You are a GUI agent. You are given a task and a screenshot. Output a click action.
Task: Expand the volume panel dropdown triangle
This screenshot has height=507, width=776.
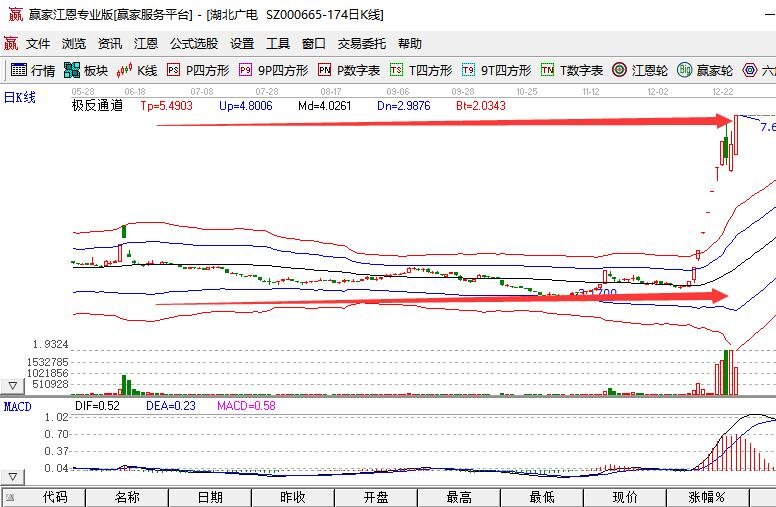[x=12, y=385]
